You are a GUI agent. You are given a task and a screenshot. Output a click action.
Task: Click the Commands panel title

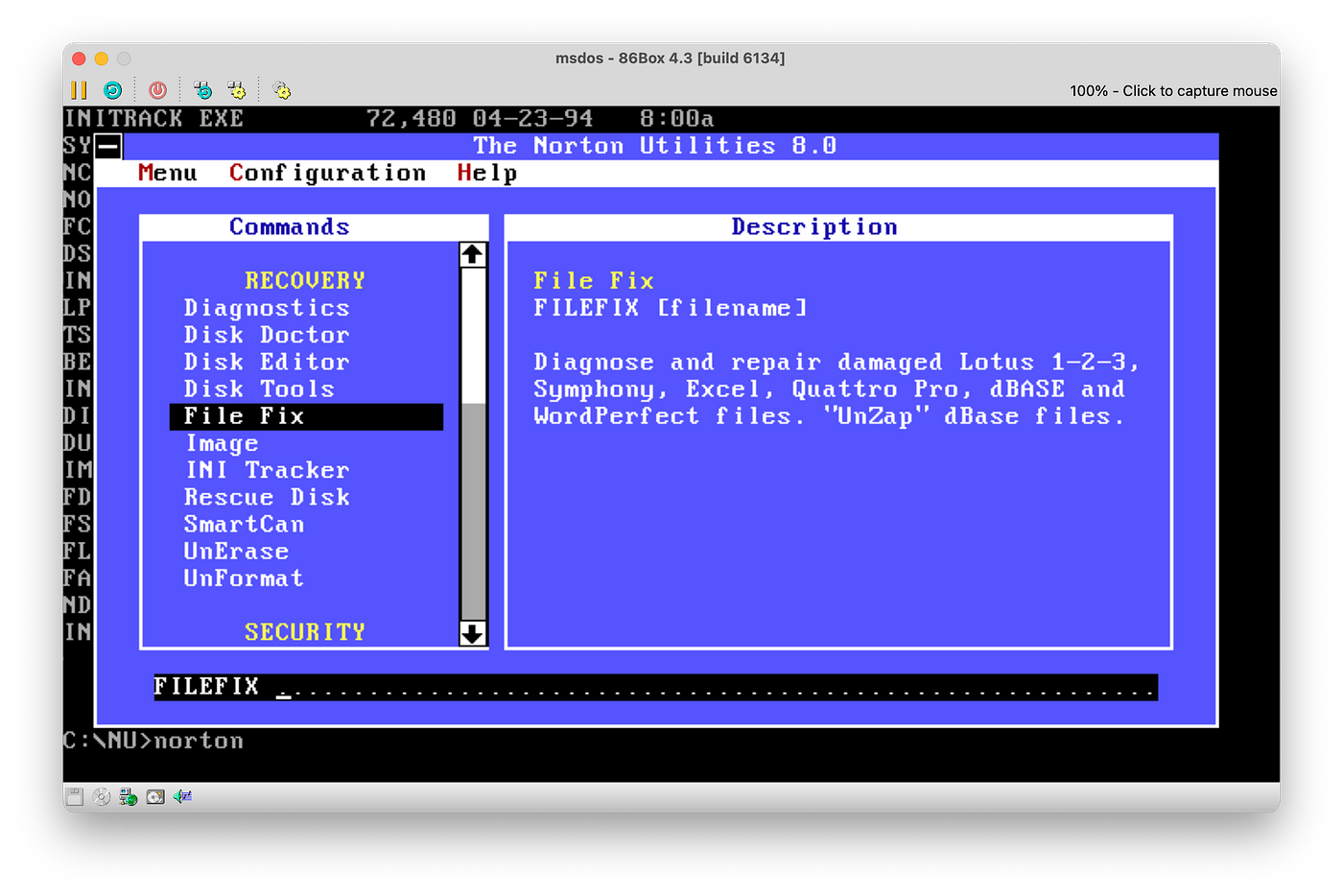tap(289, 227)
